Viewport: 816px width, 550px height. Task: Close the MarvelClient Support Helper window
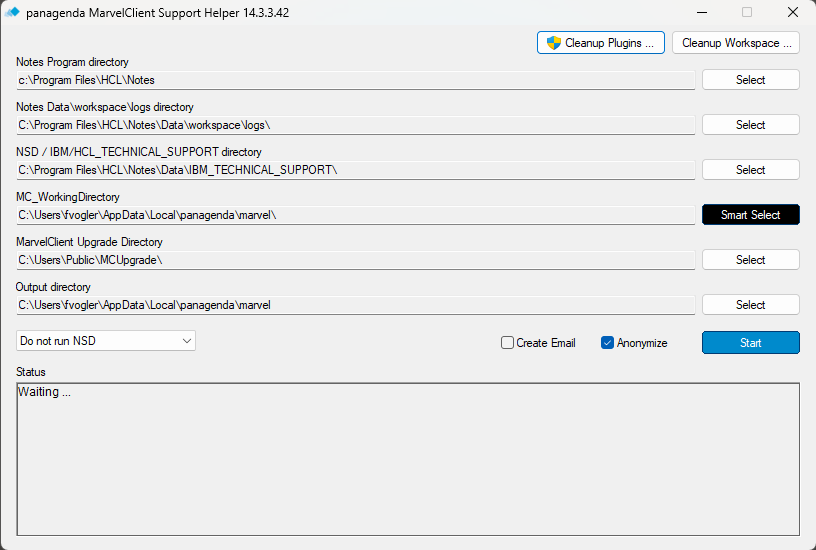click(x=793, y=12)
